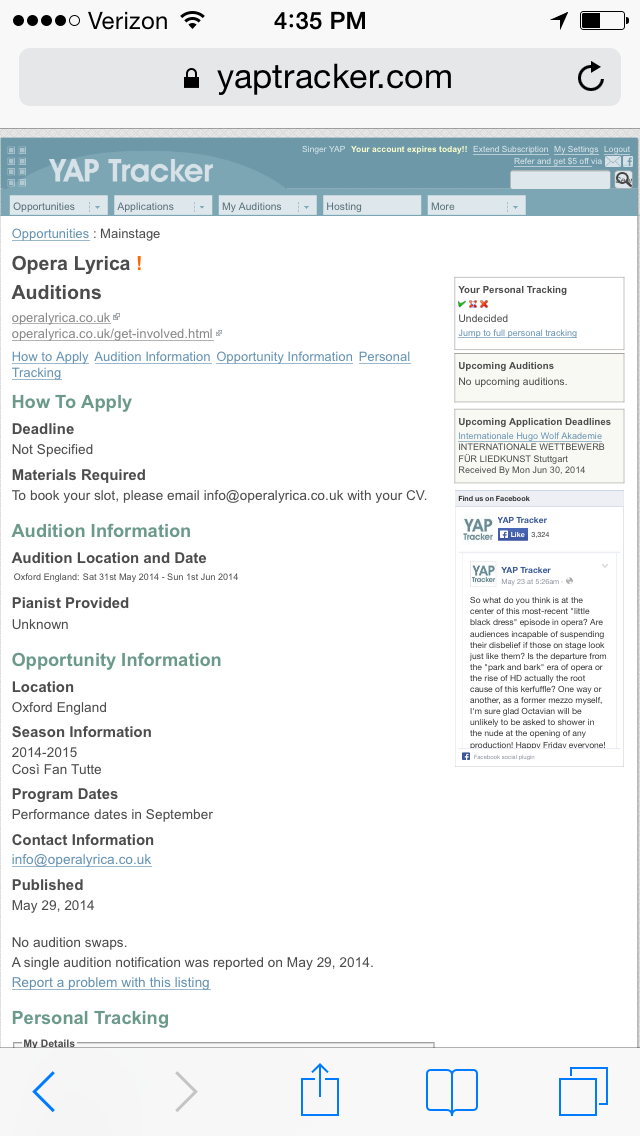Focus the site search field
The height and width of the screenshot is (1136, 640).
click(560, 180)
